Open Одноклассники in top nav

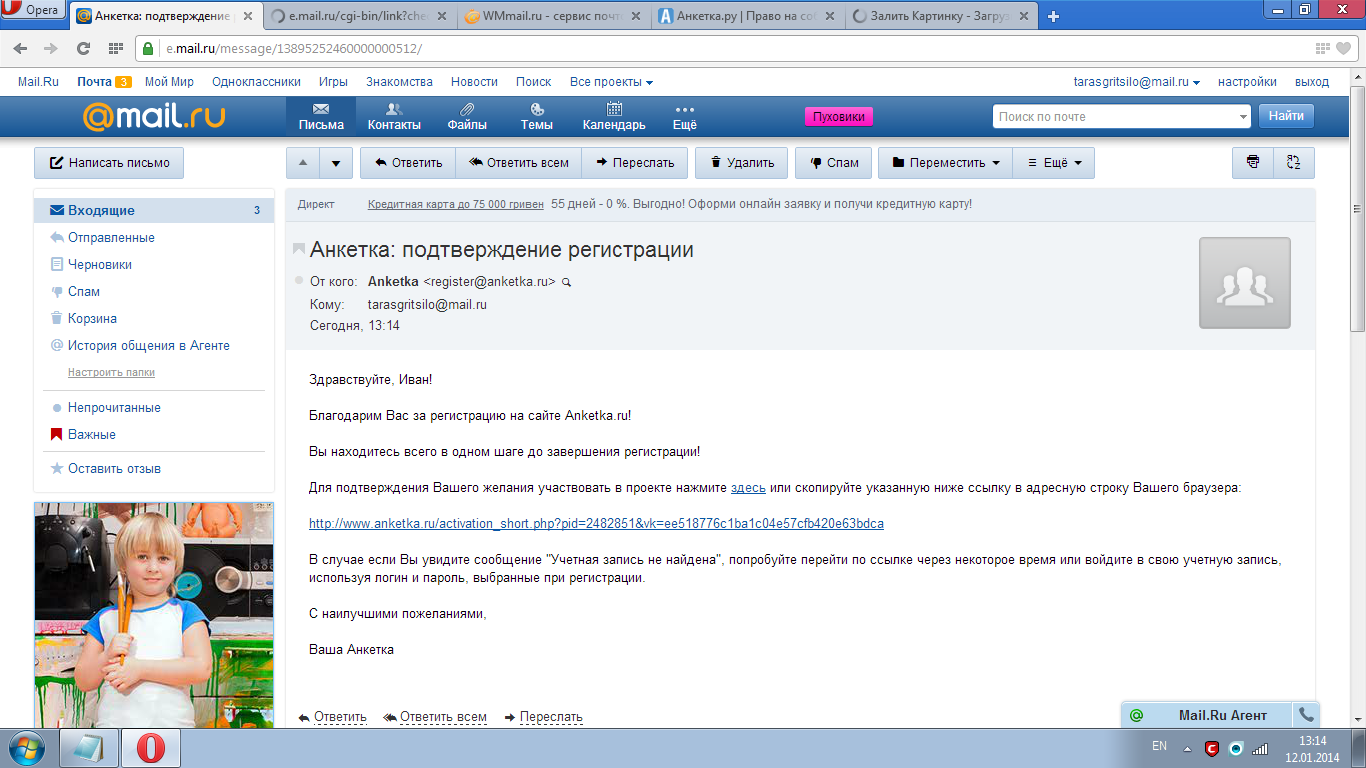point(257,82)
